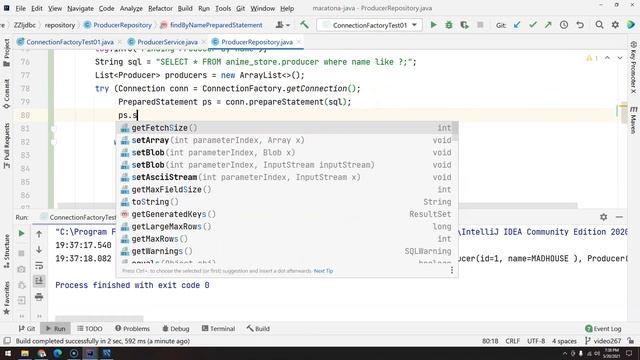Run with coverage icon in toolbar

464,25
